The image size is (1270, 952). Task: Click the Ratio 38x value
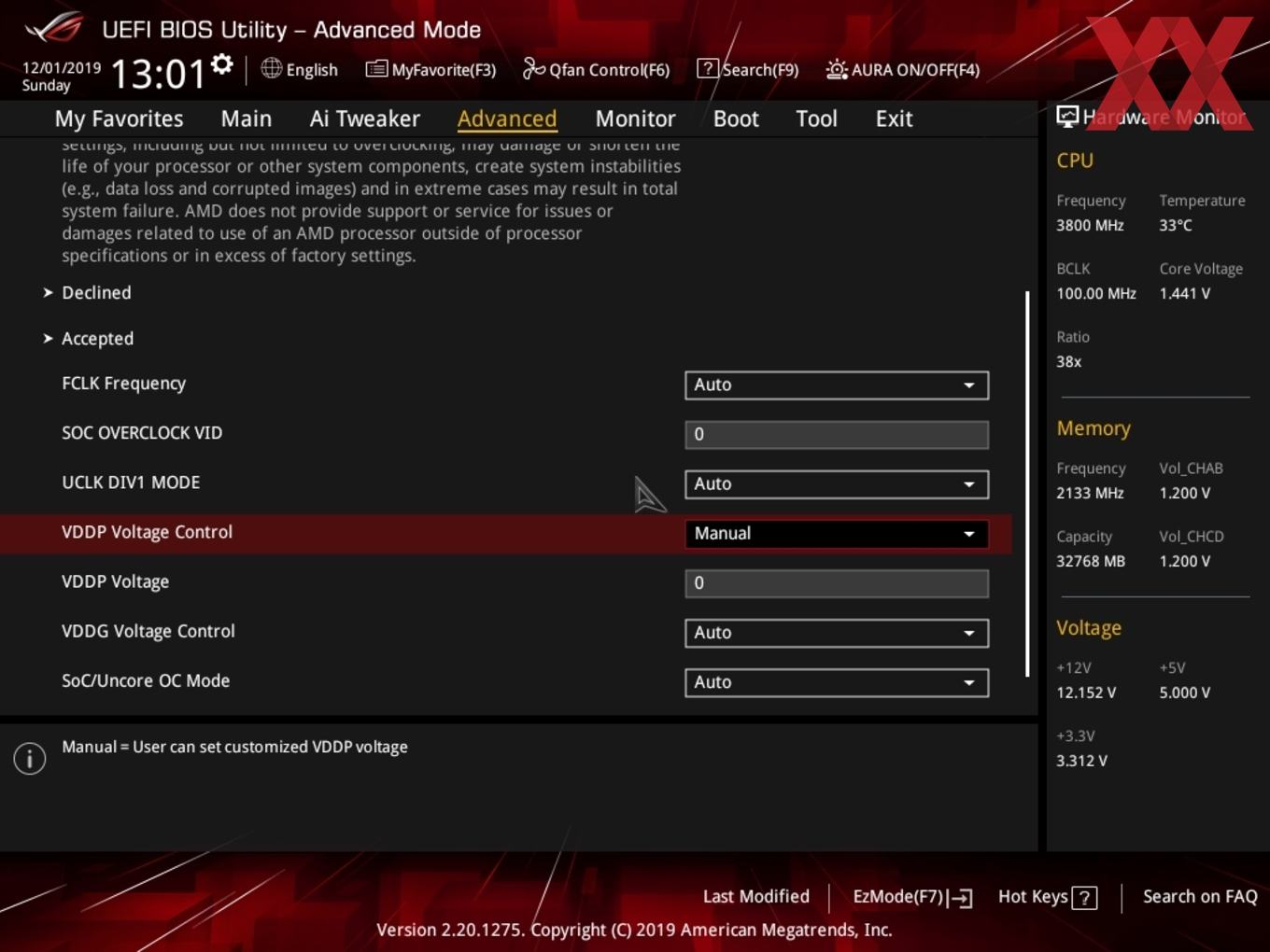[1068, 361]
